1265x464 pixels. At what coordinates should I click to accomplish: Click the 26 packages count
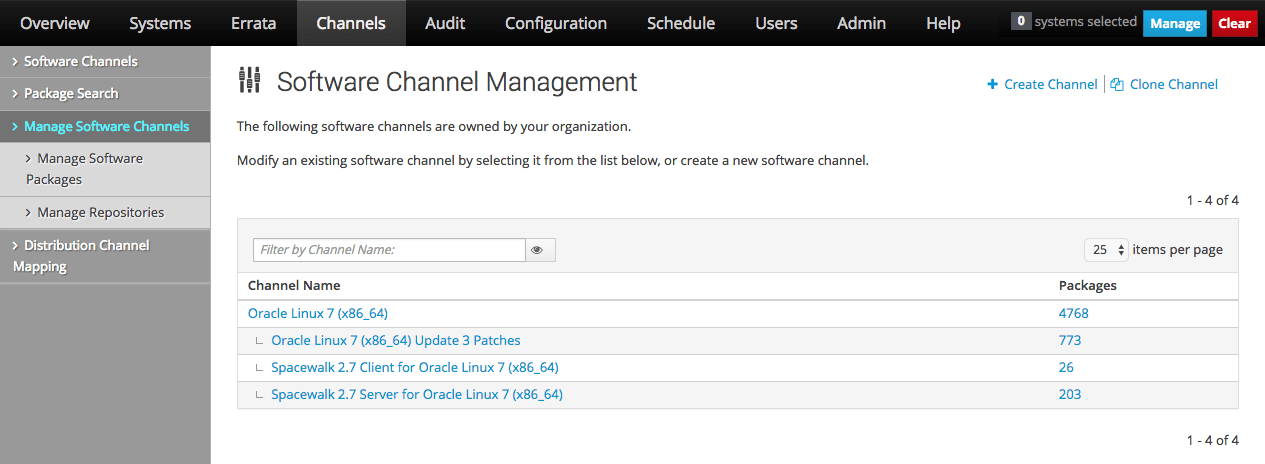click(1066, 368)
